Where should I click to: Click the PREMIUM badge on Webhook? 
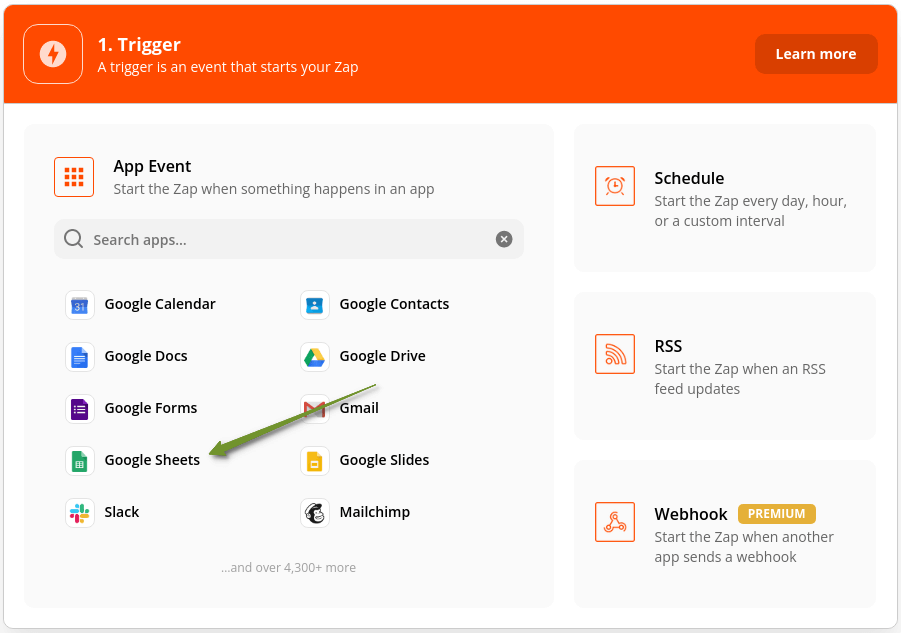[777, 513]
